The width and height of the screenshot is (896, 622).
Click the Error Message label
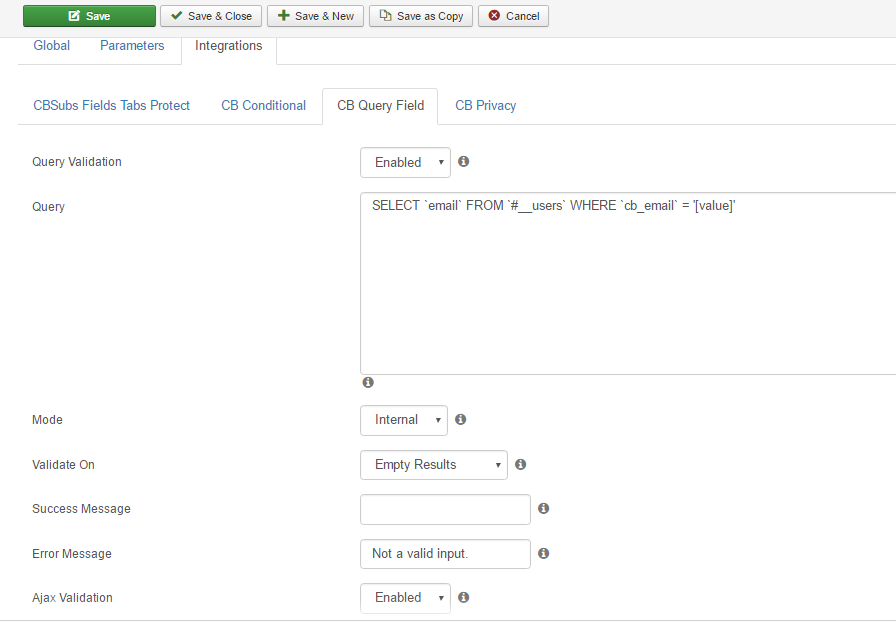point(71,554)
